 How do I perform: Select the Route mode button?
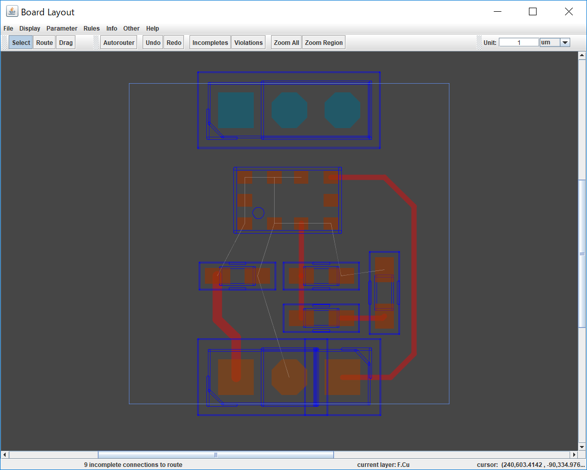44,43
